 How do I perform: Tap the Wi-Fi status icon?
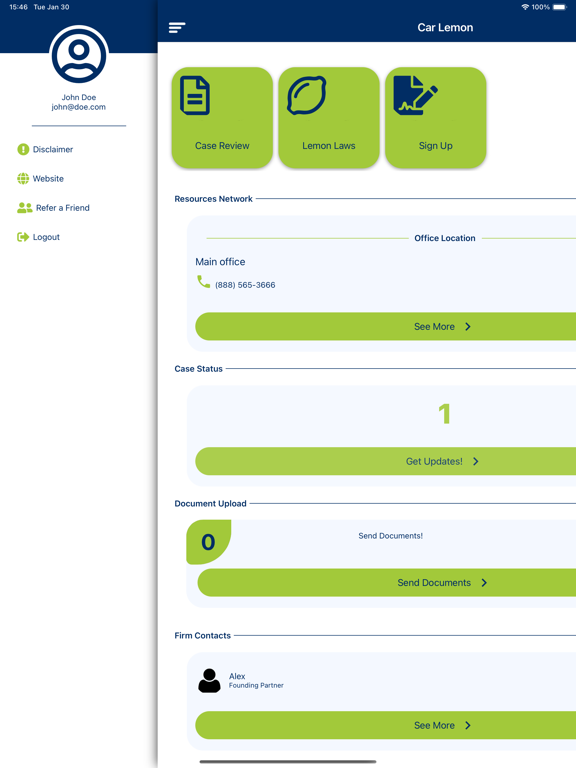(525, 7)
